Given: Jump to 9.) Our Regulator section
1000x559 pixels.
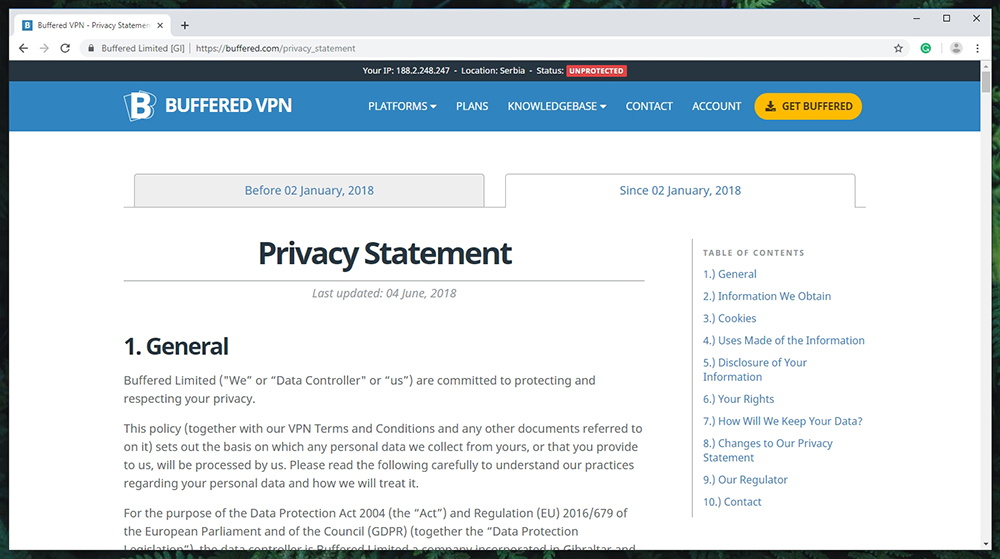Looking at the screenshot, I should click(745, 480).
